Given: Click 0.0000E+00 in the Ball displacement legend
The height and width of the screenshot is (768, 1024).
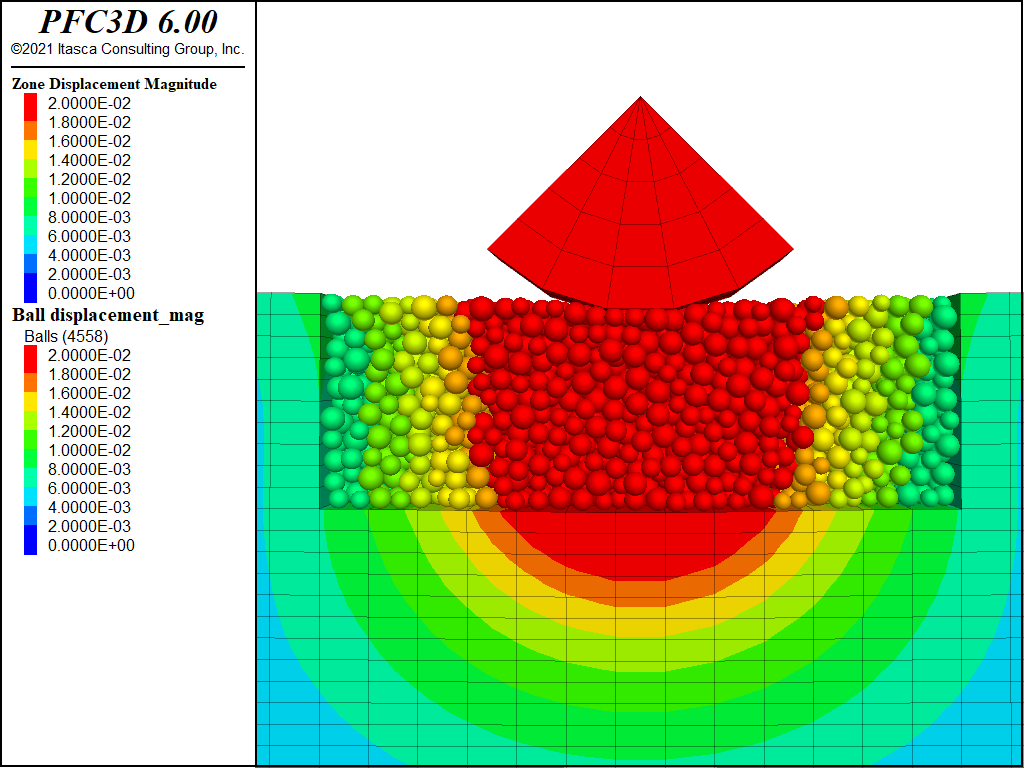Looking at the screenshot, I should tap(91, 545).
